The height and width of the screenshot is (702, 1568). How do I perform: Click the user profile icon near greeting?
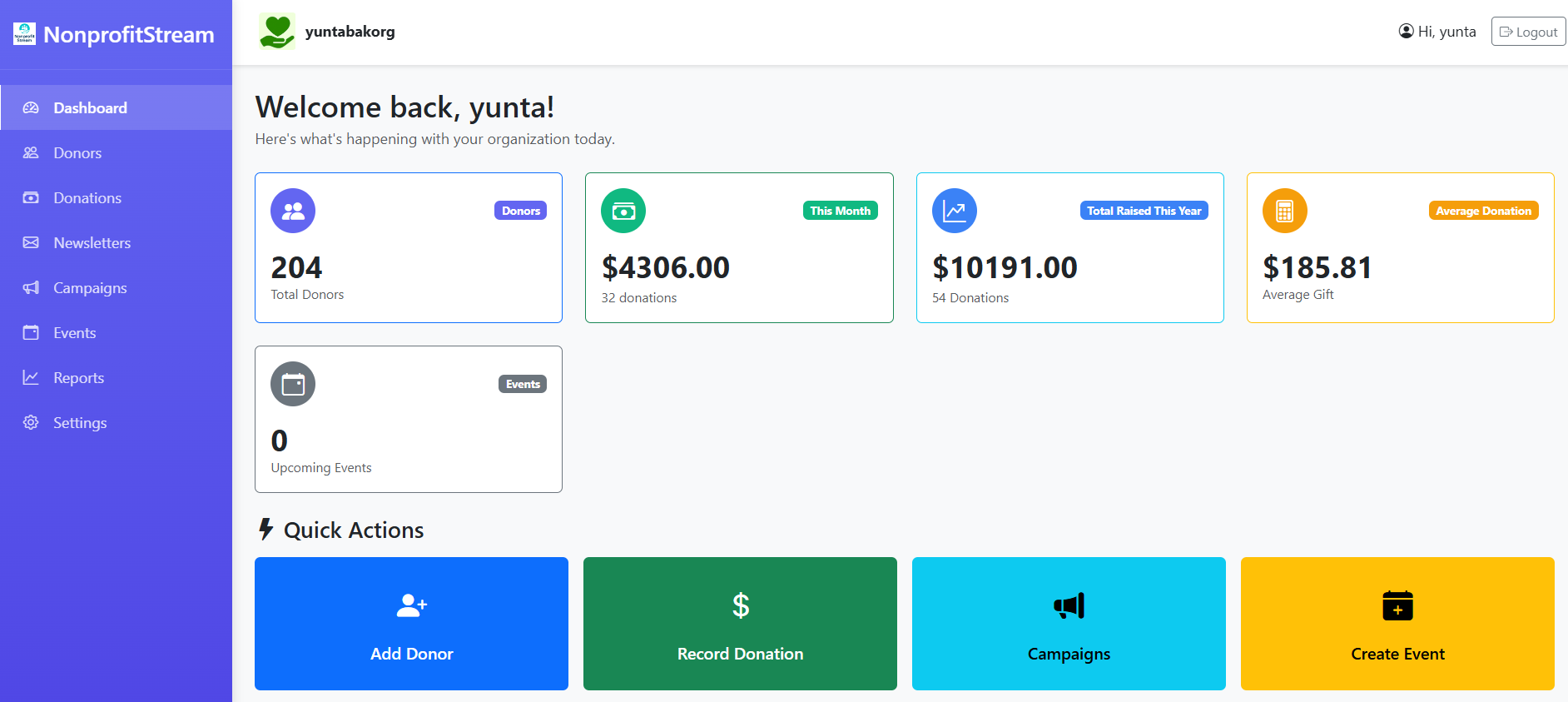pos(1406,31)
